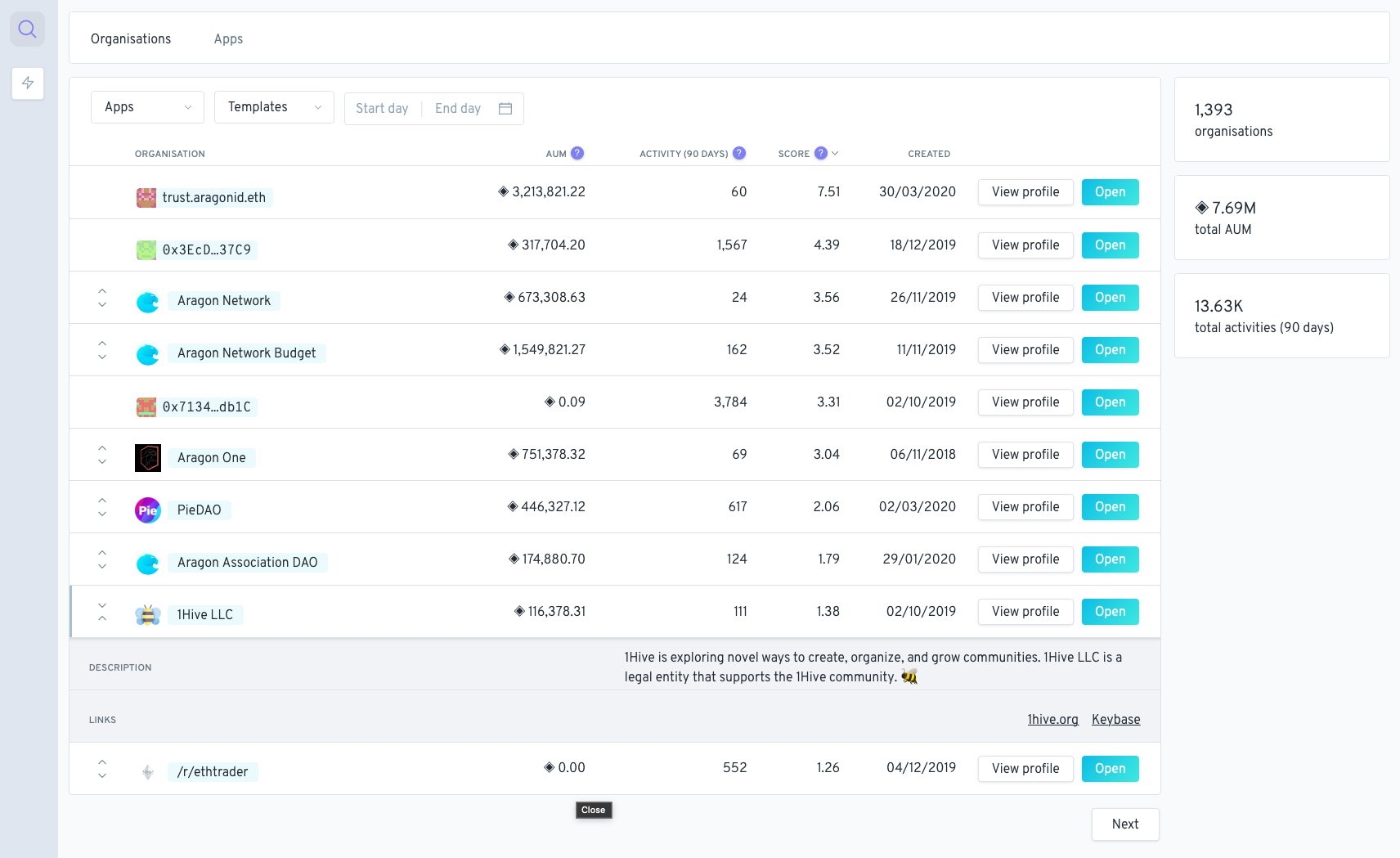Select the 3,213,821.22 AUM value
The image size is (1400, 858).
tap(541, 192)
